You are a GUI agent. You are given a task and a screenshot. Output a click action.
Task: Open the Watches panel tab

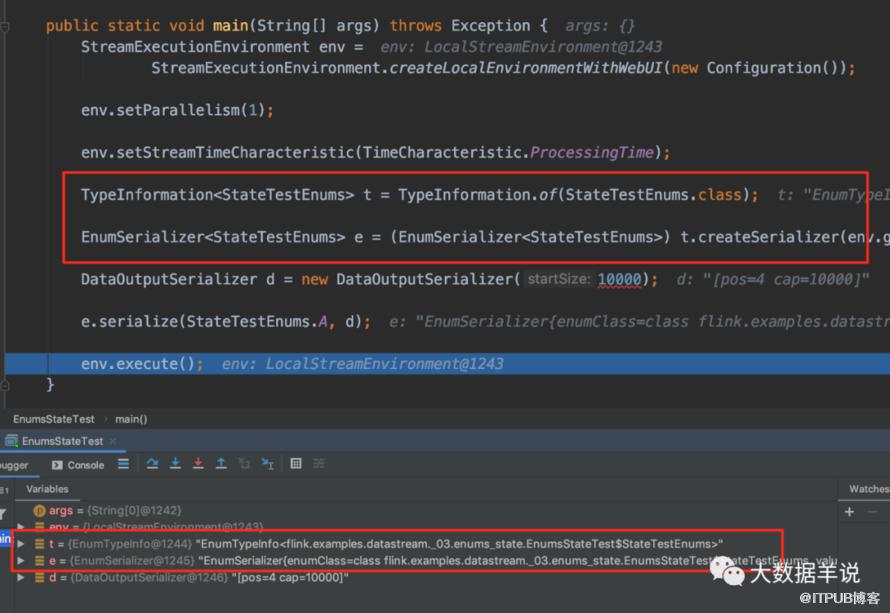point(868,489)
